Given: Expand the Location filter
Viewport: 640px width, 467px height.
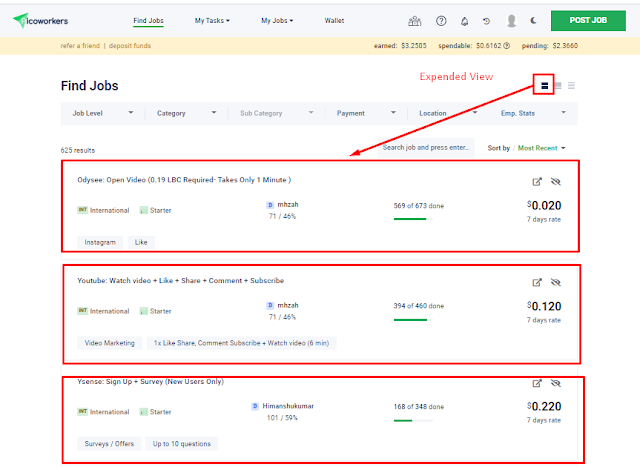Looking at the screenshot, I should point(448,113).
